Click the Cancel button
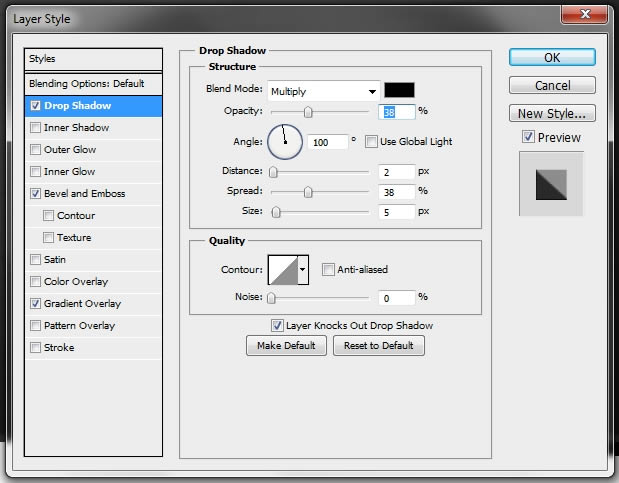 552,85
